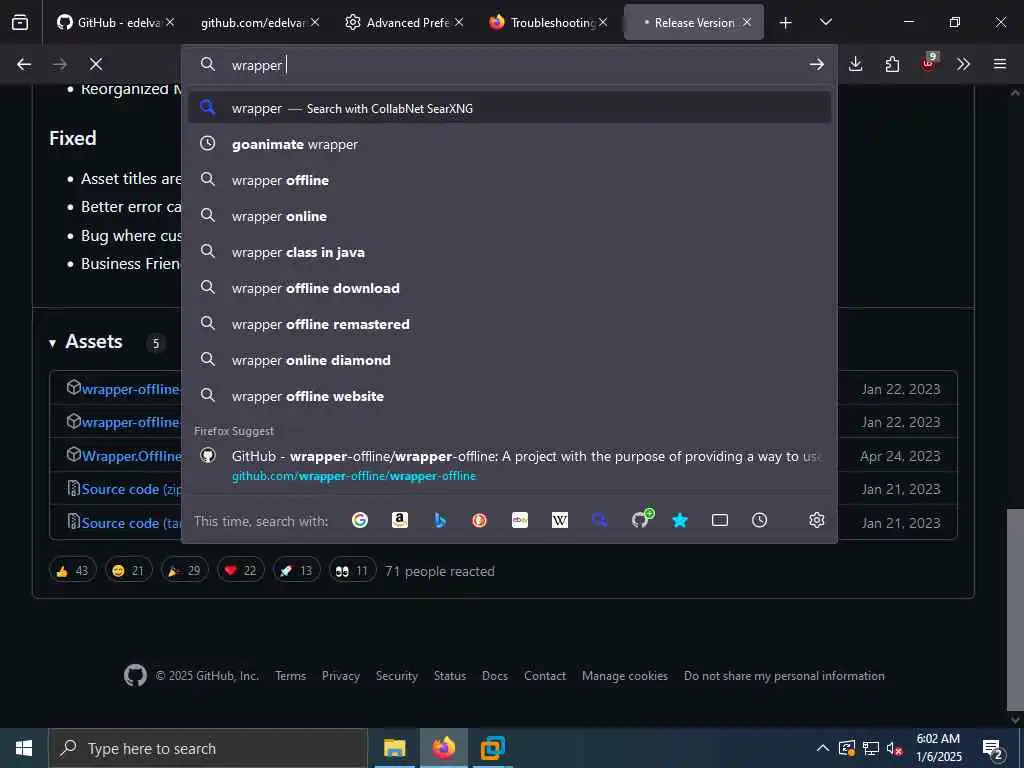Open the uBlock Origin extension icon
The width and height of the screenshot is (1024, 768).
pos(929,63)
